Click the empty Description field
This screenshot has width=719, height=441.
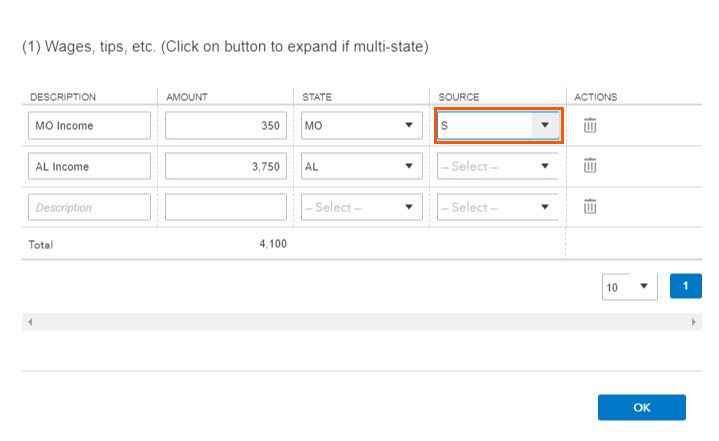pyautogui.click(x=89, y=207)
